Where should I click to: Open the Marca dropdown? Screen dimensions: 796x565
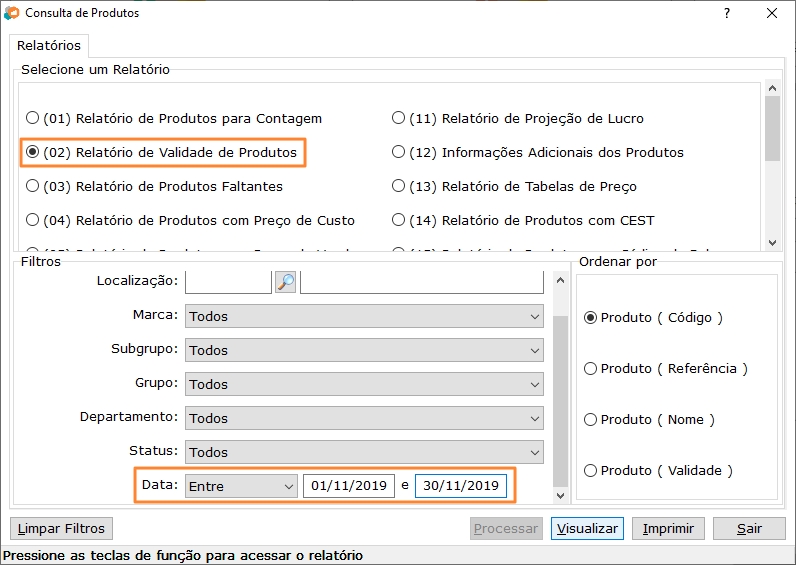pos(364,316)
